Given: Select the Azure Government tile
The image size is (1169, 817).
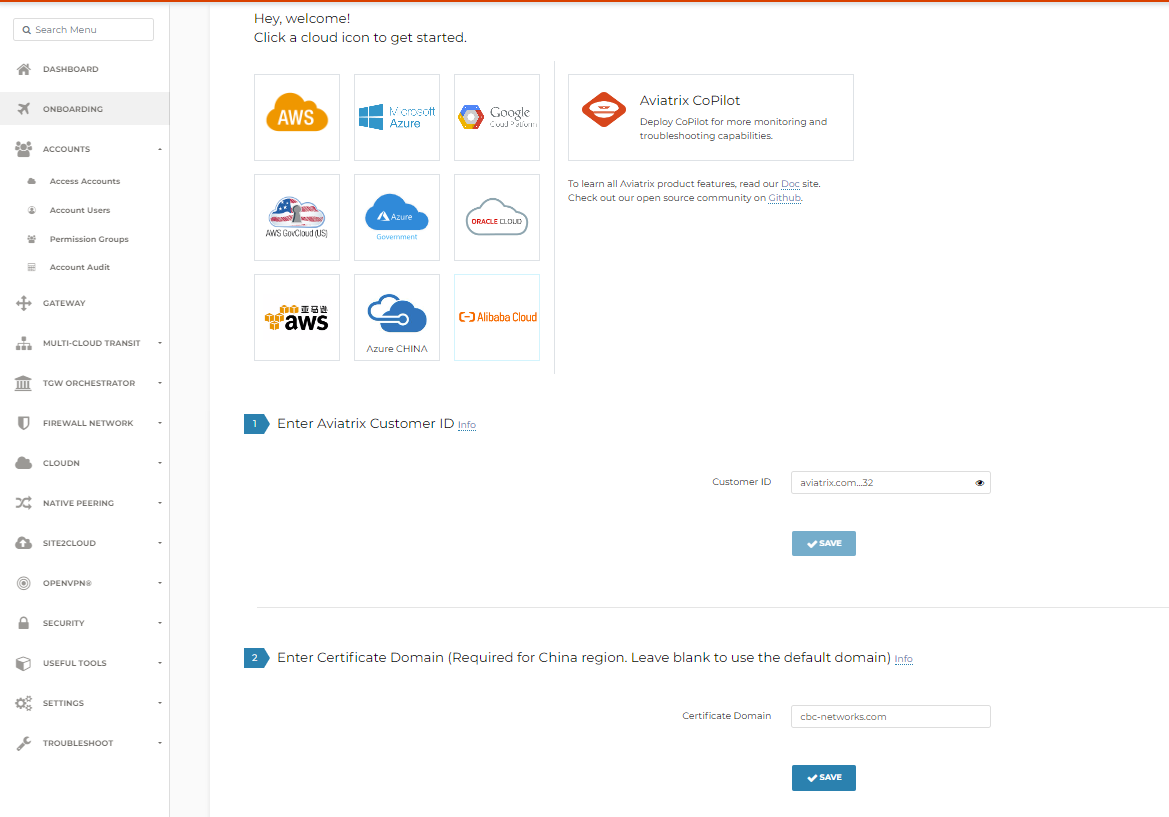Looking at the screenshot, I should click(x=397, y=217).
